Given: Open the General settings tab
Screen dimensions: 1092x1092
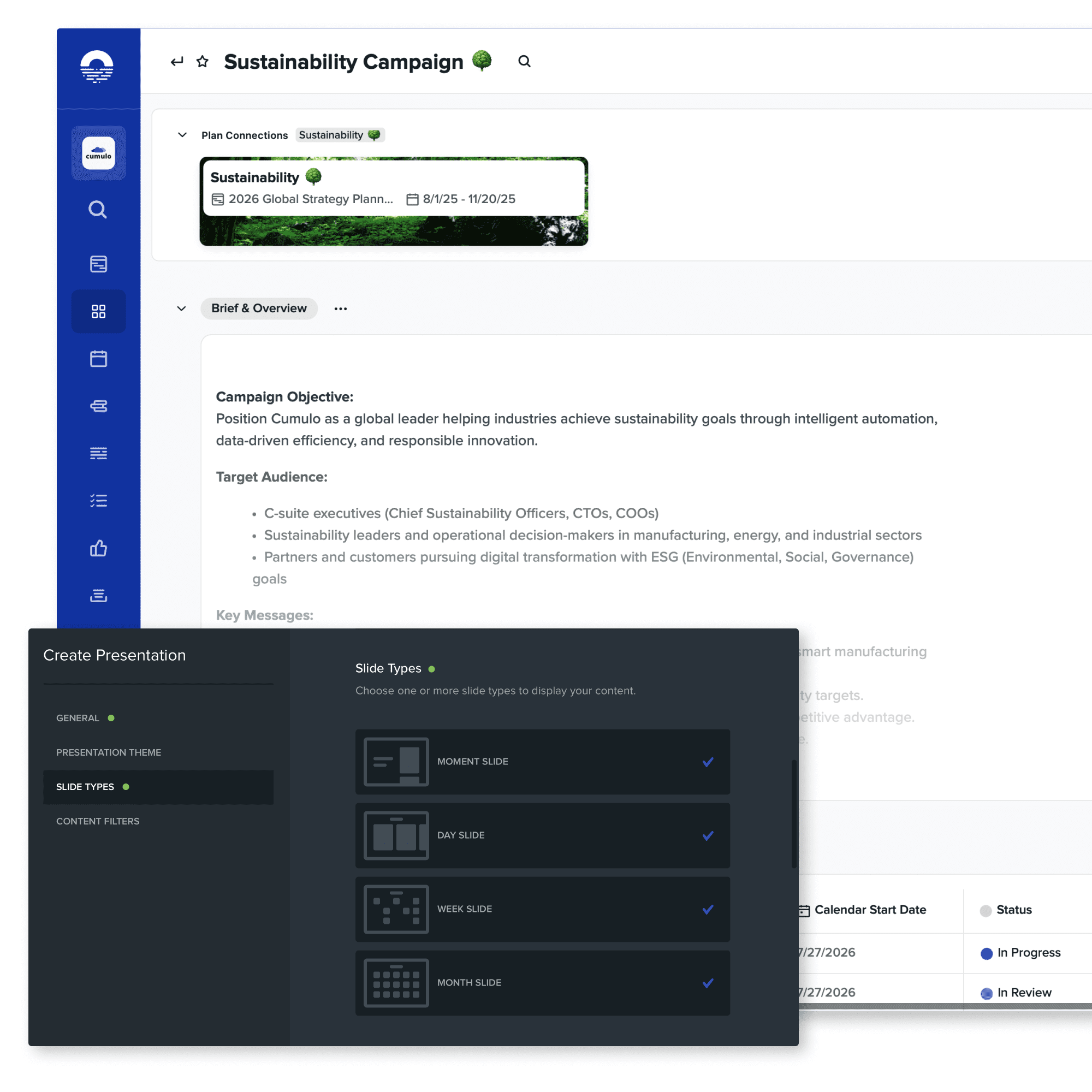Looking at the screenshot, I should [x=78, y=718].
